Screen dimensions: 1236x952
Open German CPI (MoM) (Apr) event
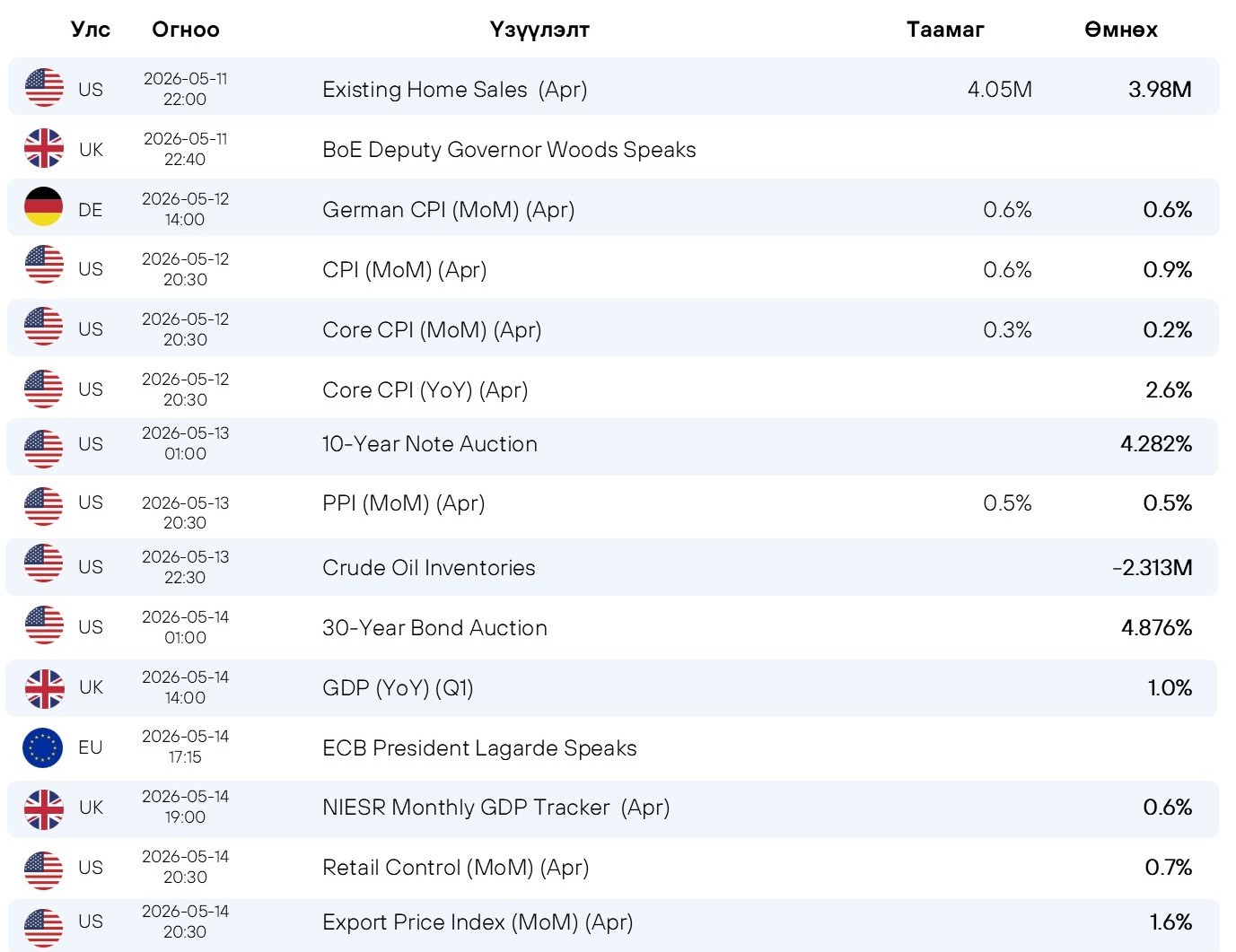(x=448, y=210)
